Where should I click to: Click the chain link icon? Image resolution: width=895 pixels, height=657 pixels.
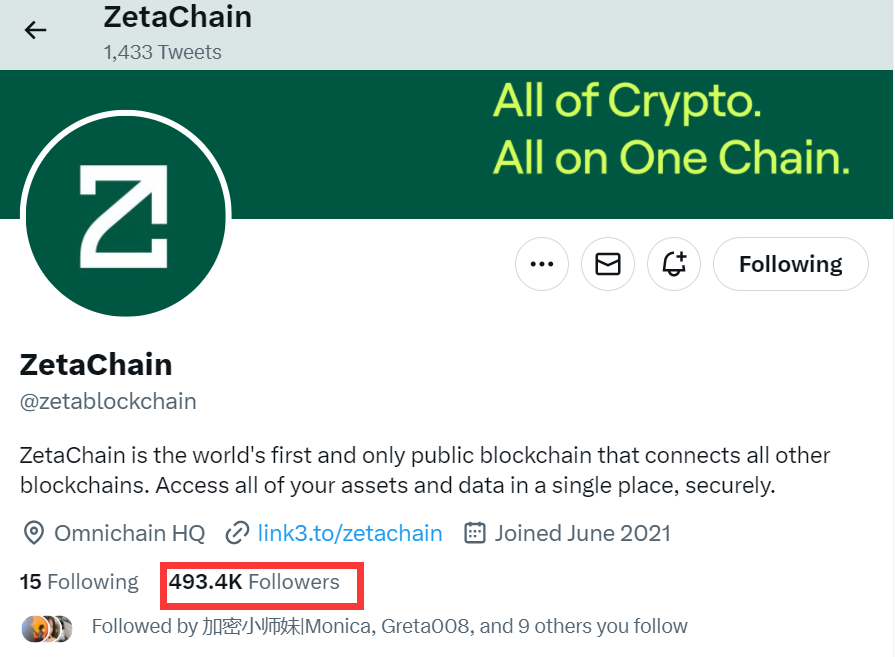(237, 533)
